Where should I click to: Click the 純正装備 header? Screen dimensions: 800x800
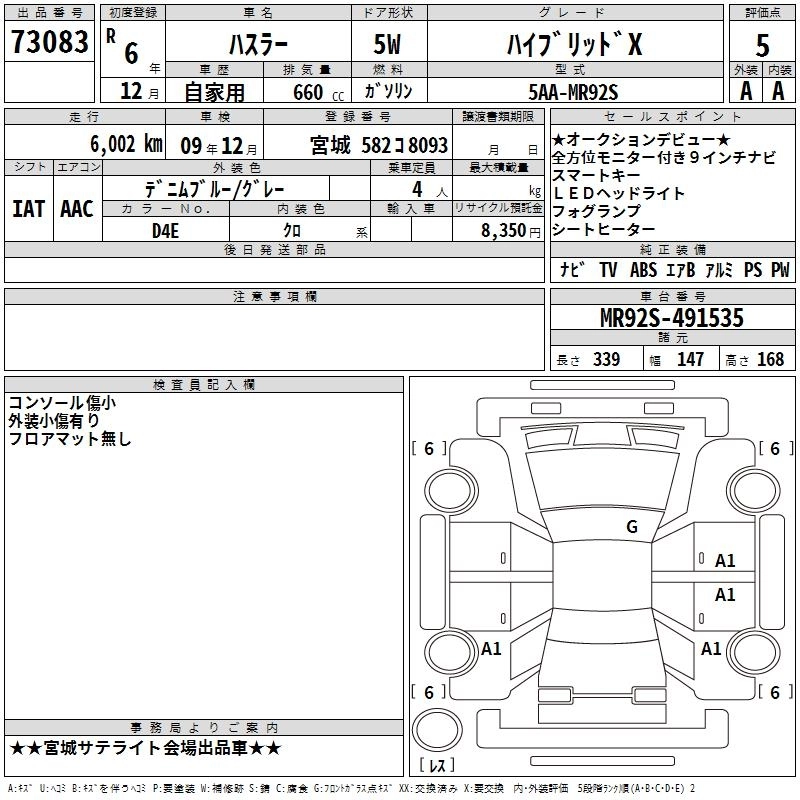[x=672, y=249]
